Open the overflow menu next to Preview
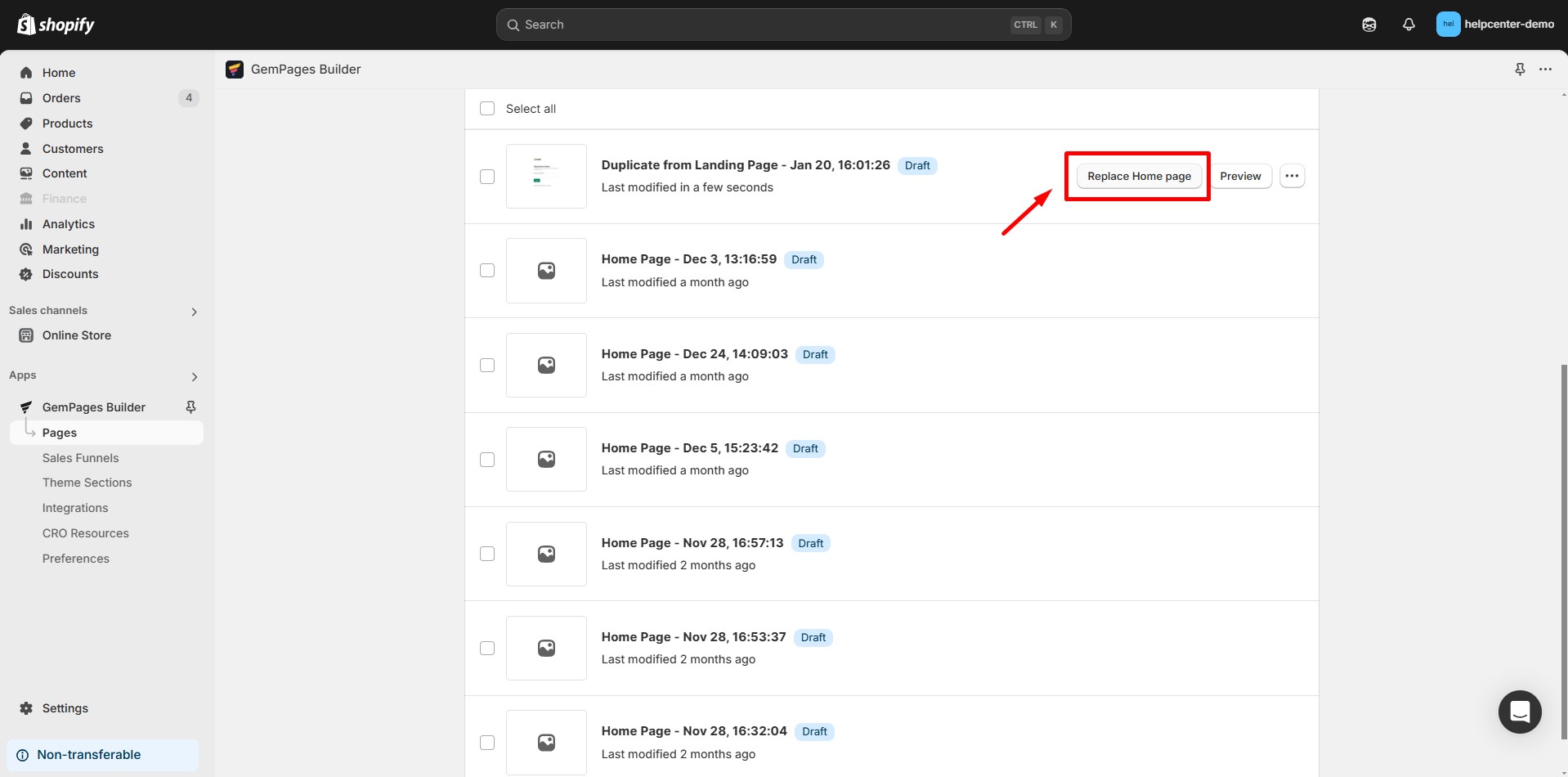Screen dimensions: 1568x777 point(1292,176)
